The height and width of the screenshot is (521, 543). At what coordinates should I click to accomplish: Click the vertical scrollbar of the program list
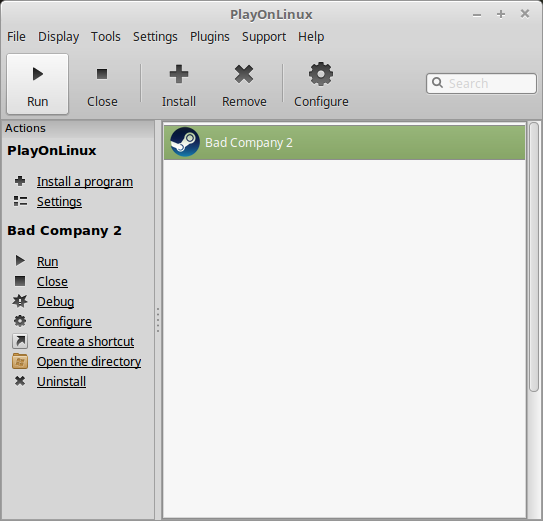coord(534,257)
